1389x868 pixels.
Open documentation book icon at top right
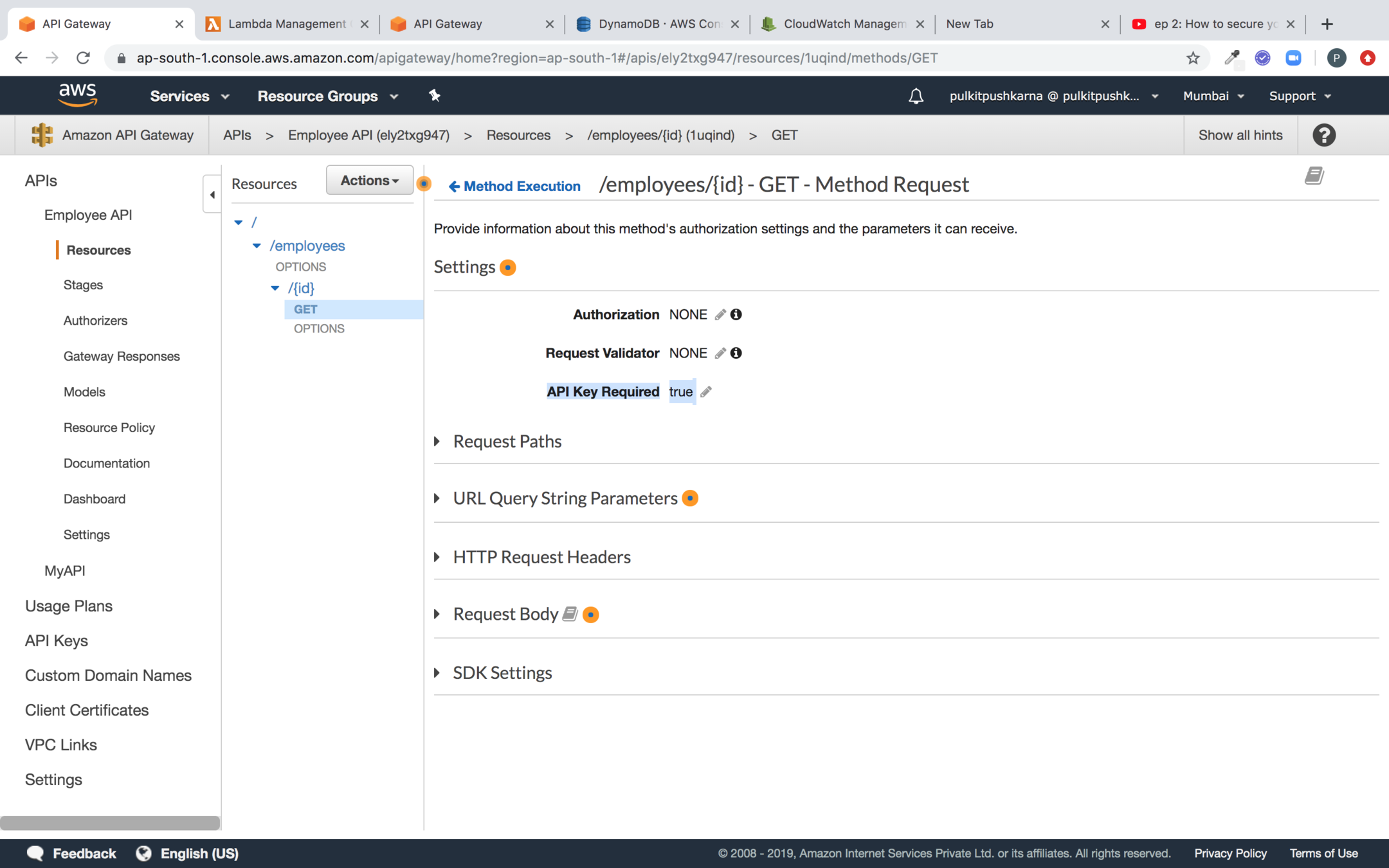(x=1314, y=176)
